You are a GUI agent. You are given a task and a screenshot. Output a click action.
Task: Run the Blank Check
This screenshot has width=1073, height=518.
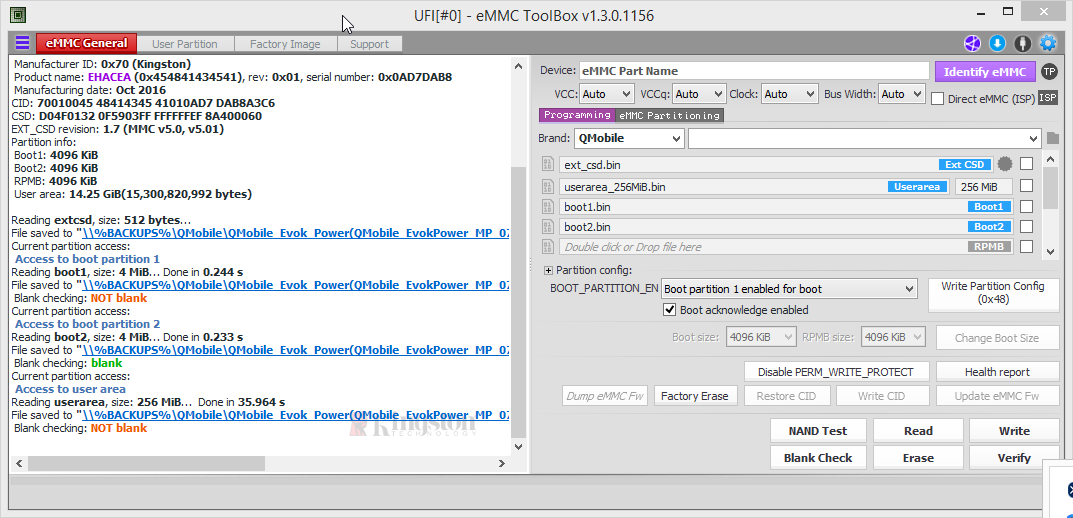pyautogui.click(x=818, y=458)
